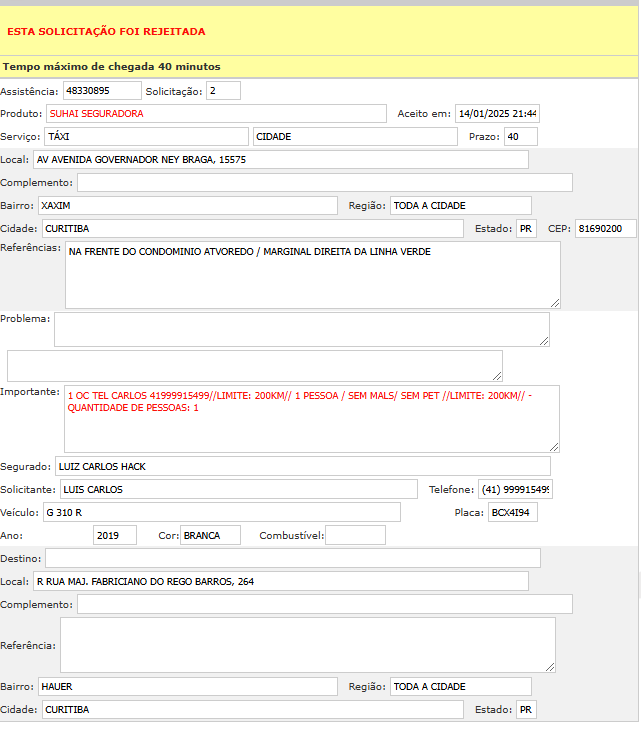Click the Aceito em date field
Viewport: 641px width, 740px height.
point(496,114)
